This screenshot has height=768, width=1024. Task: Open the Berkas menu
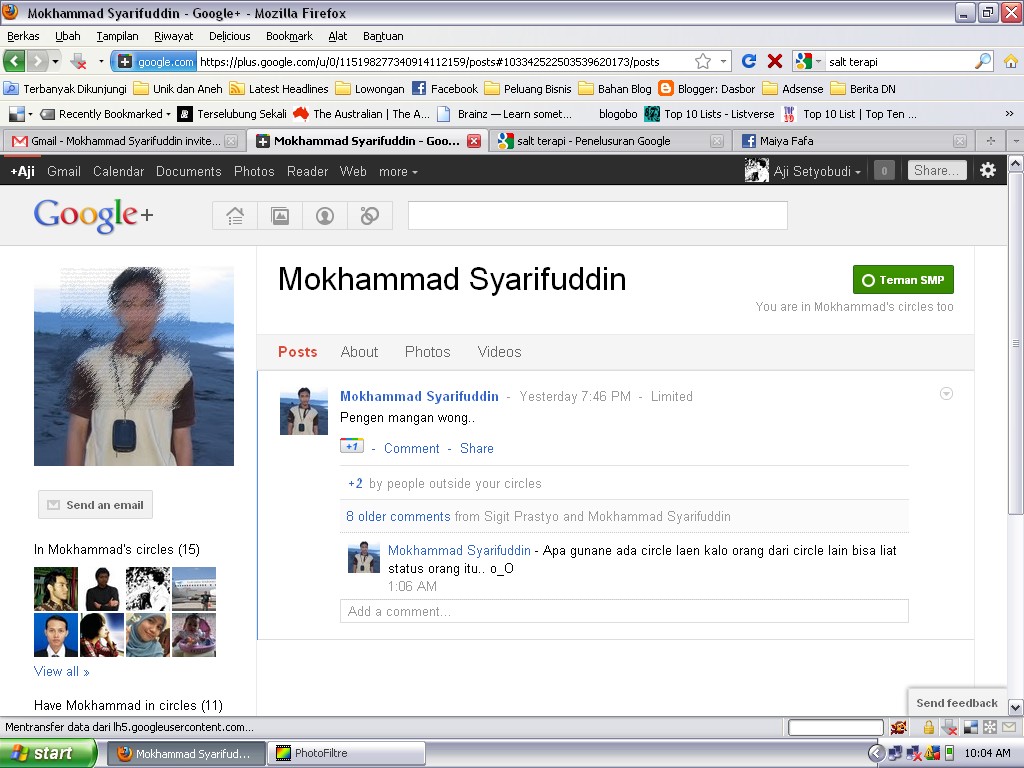pyautogui.click(x=23, y=36)
